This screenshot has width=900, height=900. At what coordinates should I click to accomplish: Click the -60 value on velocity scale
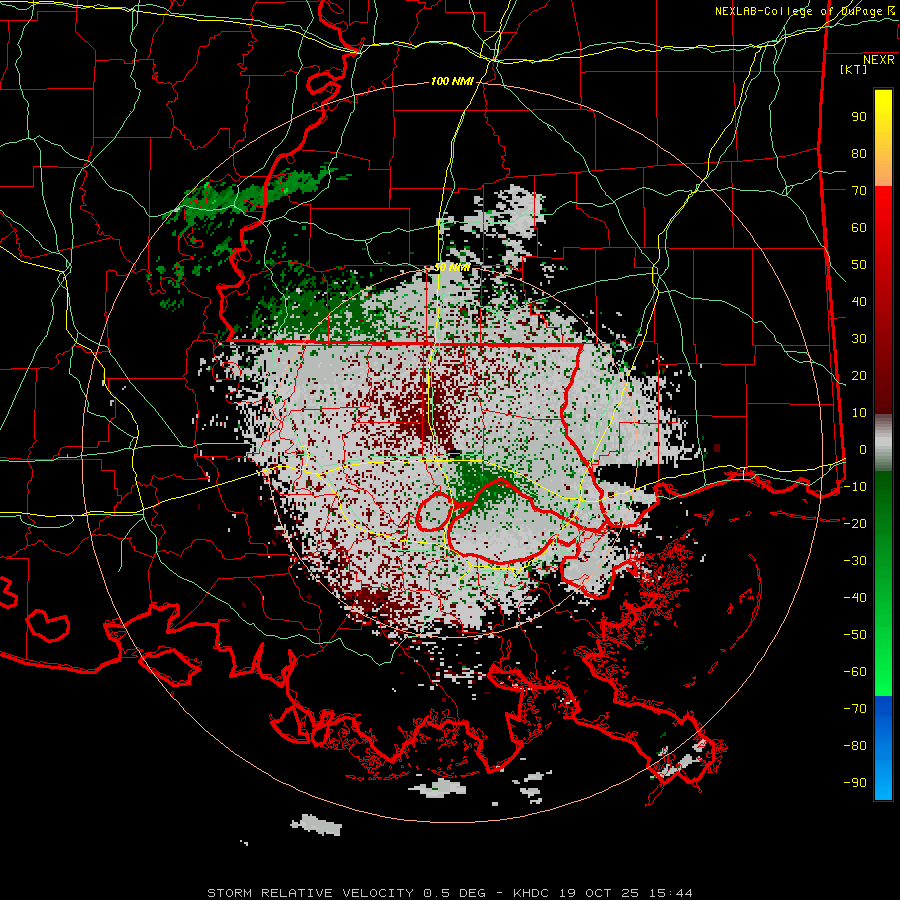855,672
